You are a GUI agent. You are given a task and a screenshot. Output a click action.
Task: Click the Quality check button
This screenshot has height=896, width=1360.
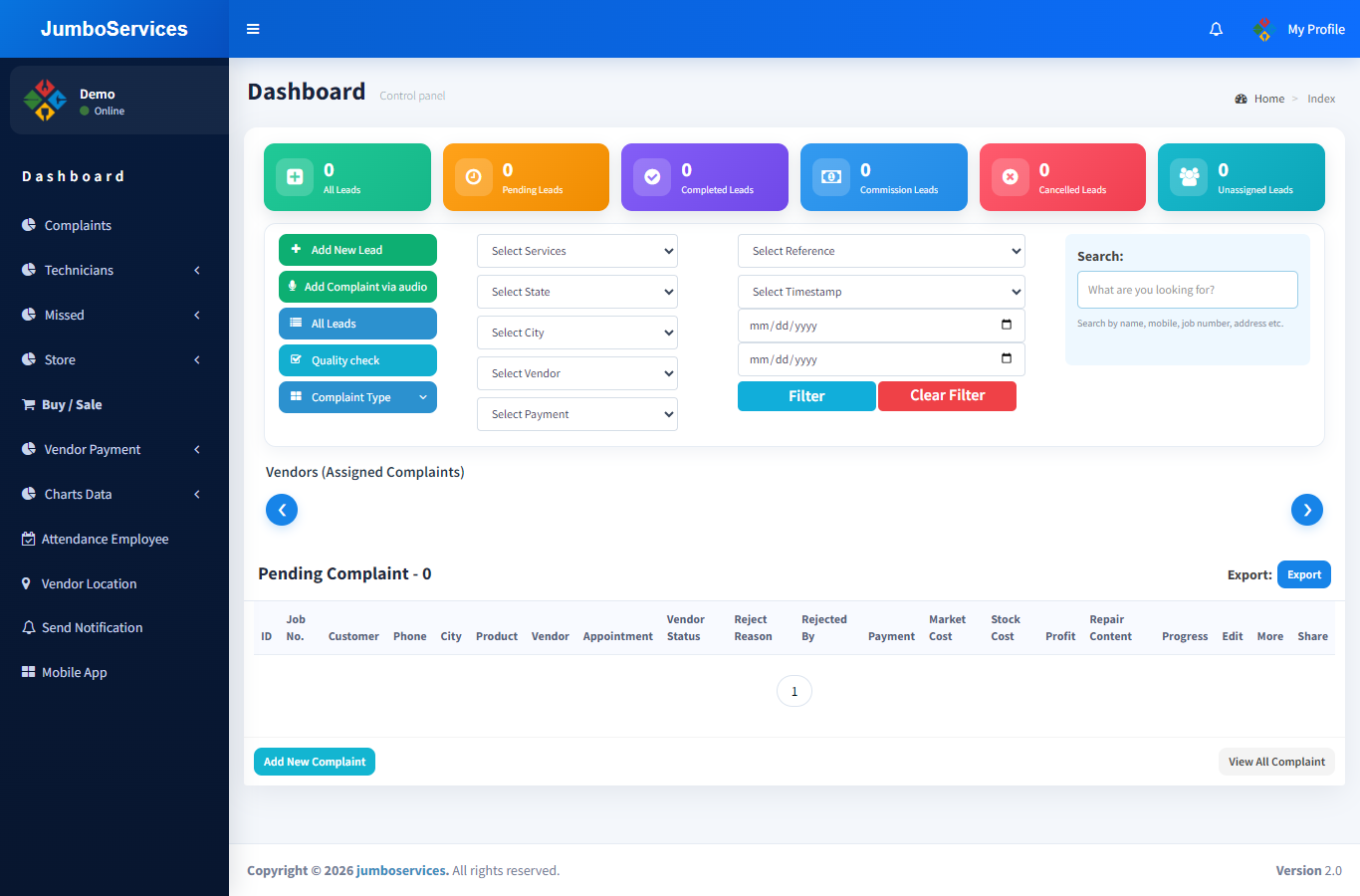click(357, 360)
